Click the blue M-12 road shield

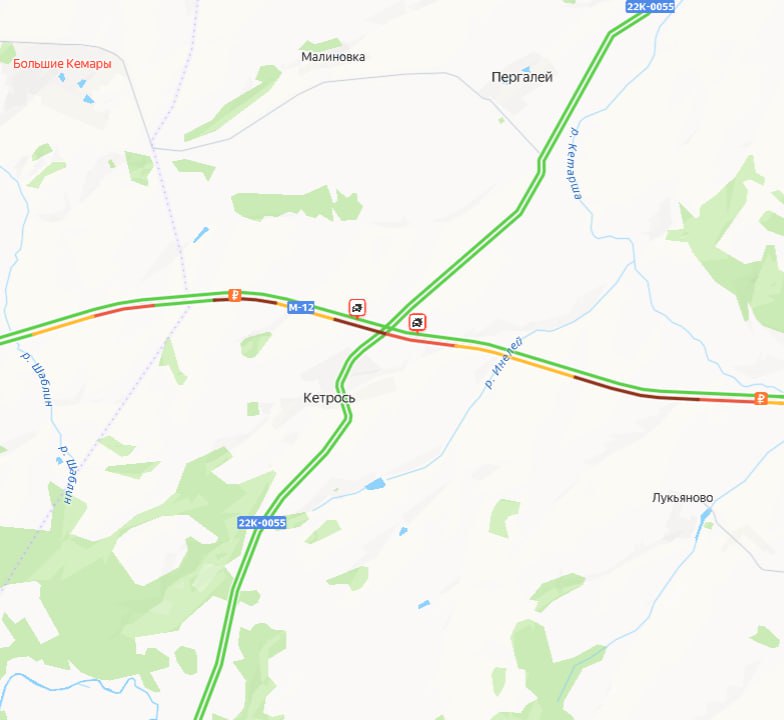(x=301, y=308)
